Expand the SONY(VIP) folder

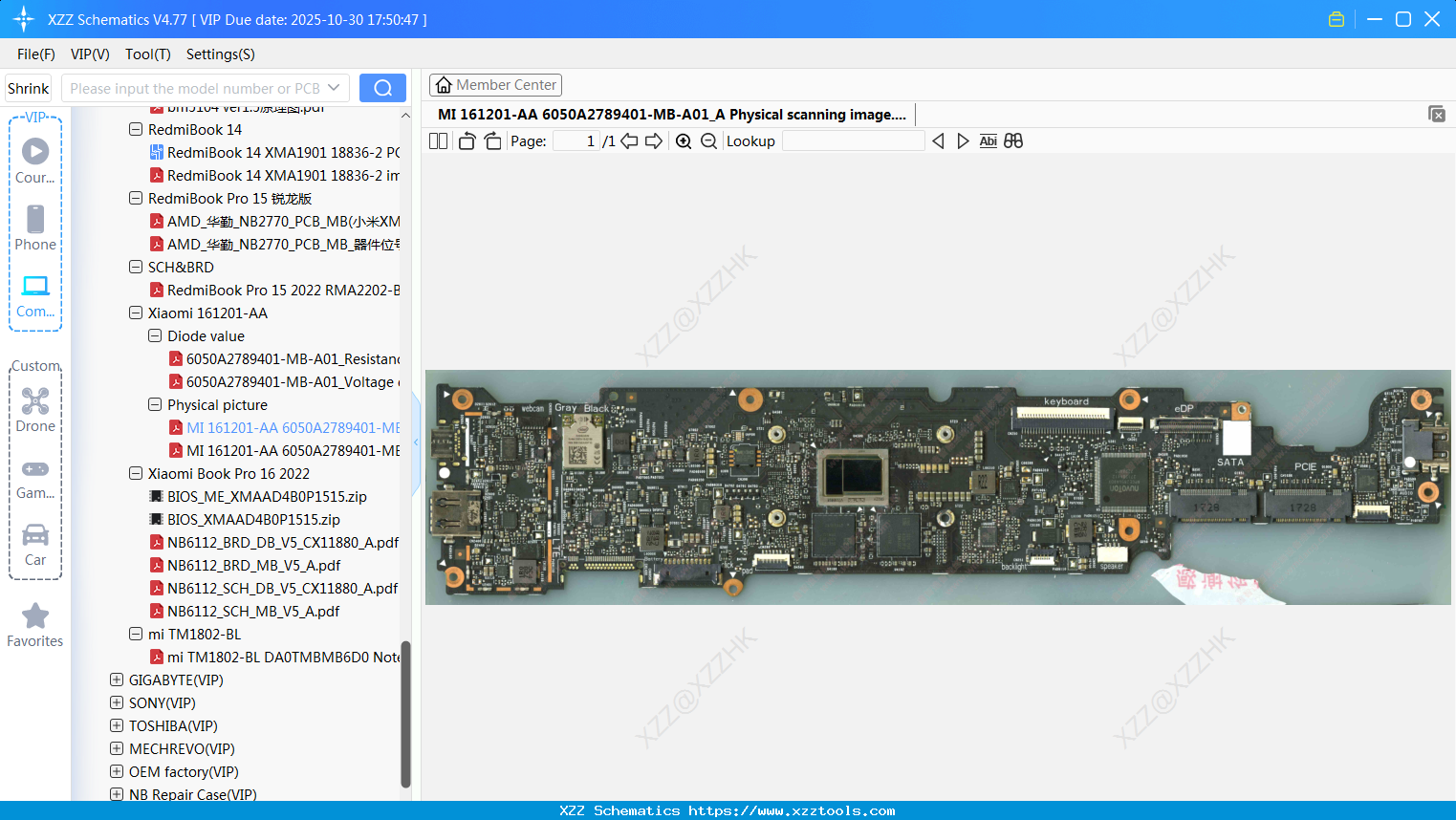117,702
